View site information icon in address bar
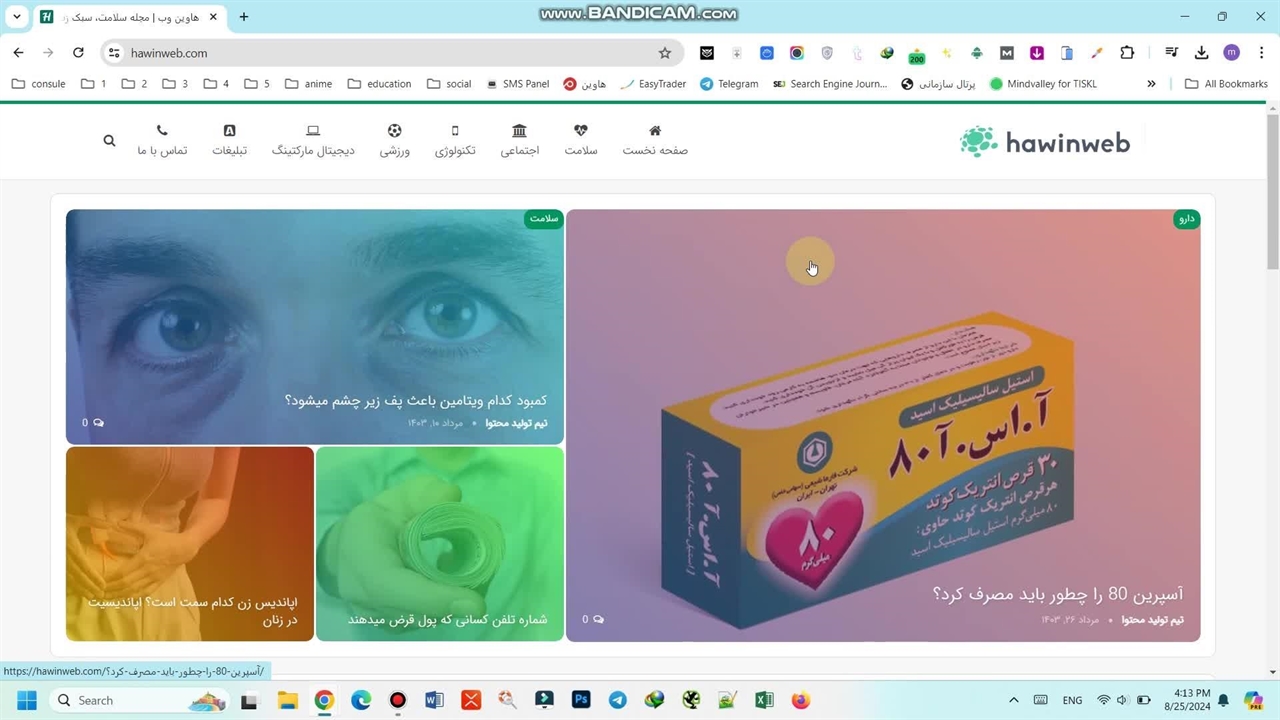The height and width of the screenshot is (720, 1280). point(114,53)
